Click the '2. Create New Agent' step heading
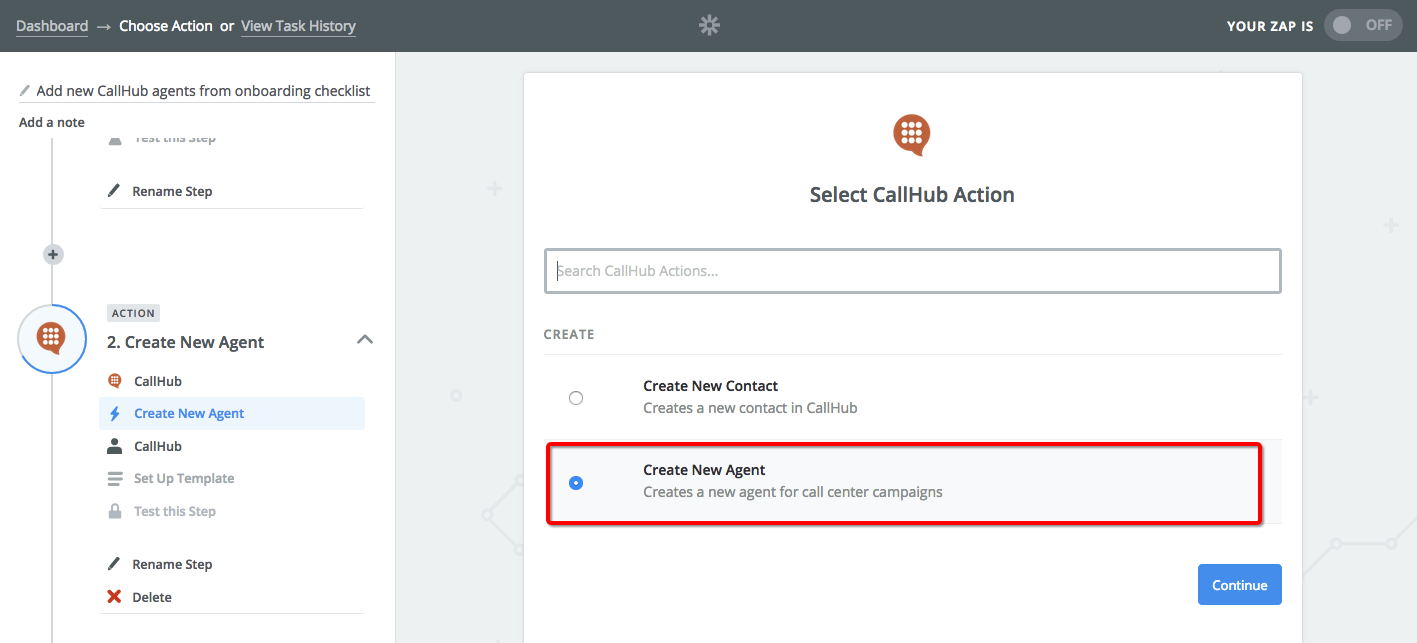 coord(186,342)
